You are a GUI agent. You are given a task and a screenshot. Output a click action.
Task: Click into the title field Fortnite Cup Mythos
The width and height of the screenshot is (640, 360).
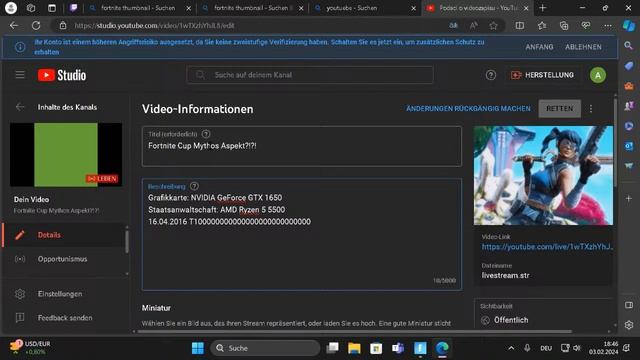[302, 146]
